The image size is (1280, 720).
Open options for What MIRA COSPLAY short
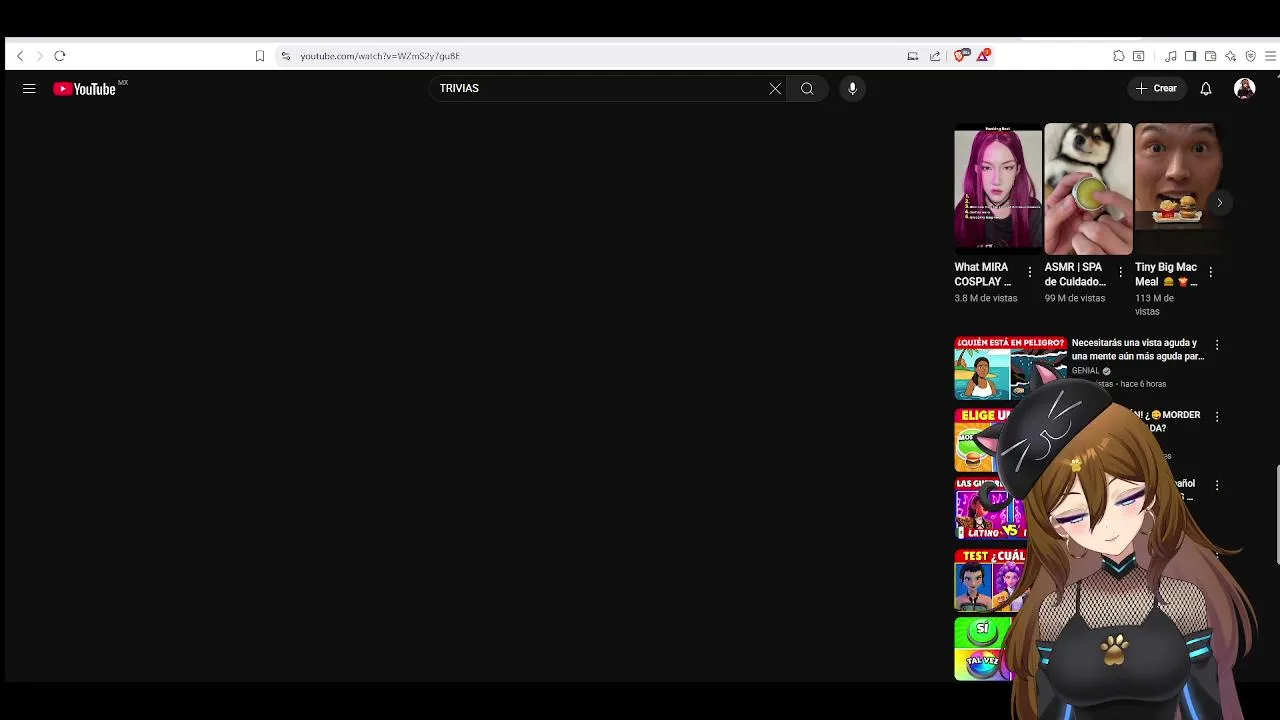pyautogui.click(x=1030, y=272)
